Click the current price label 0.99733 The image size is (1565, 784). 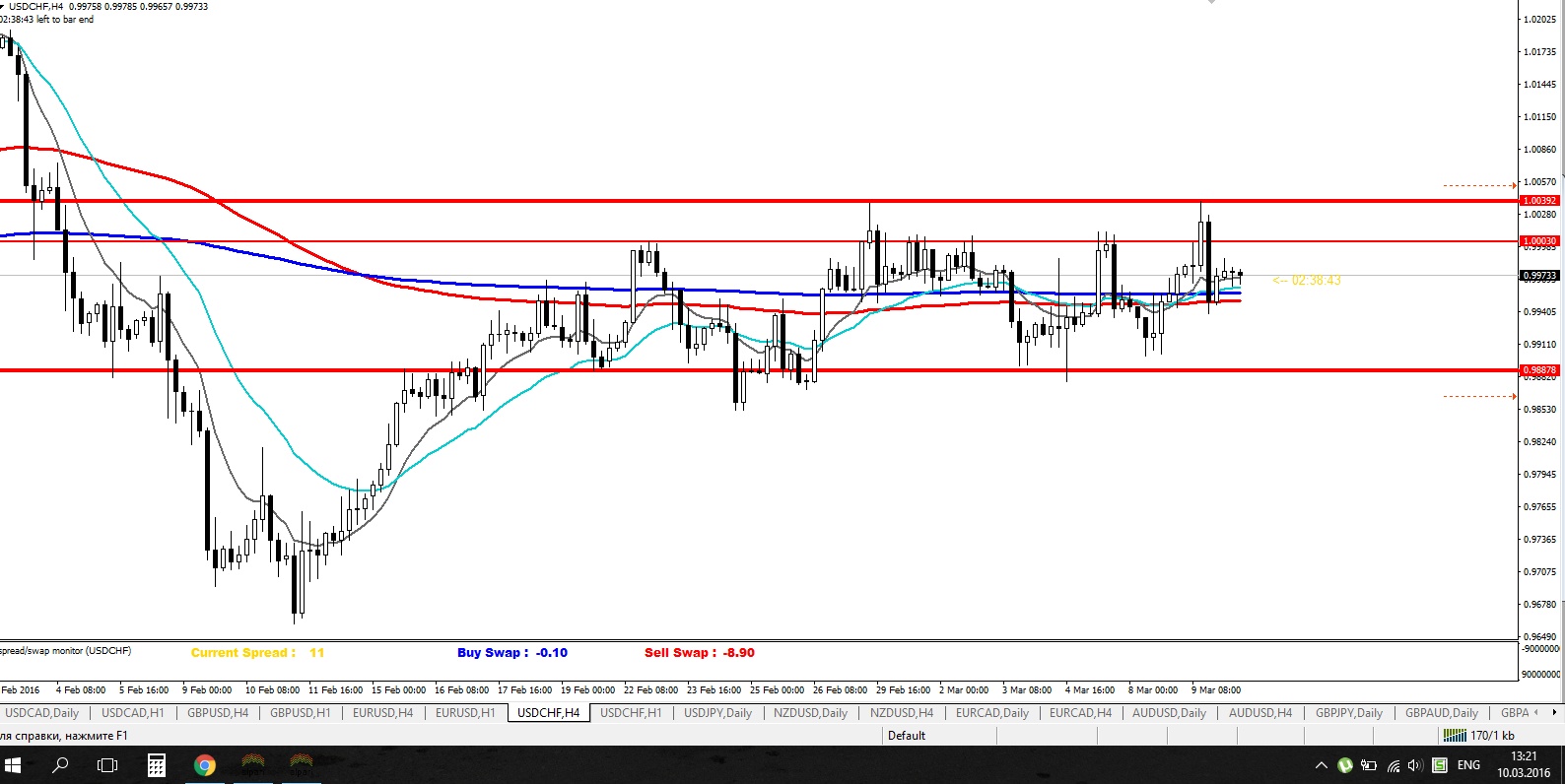(x=1539, y=276)
